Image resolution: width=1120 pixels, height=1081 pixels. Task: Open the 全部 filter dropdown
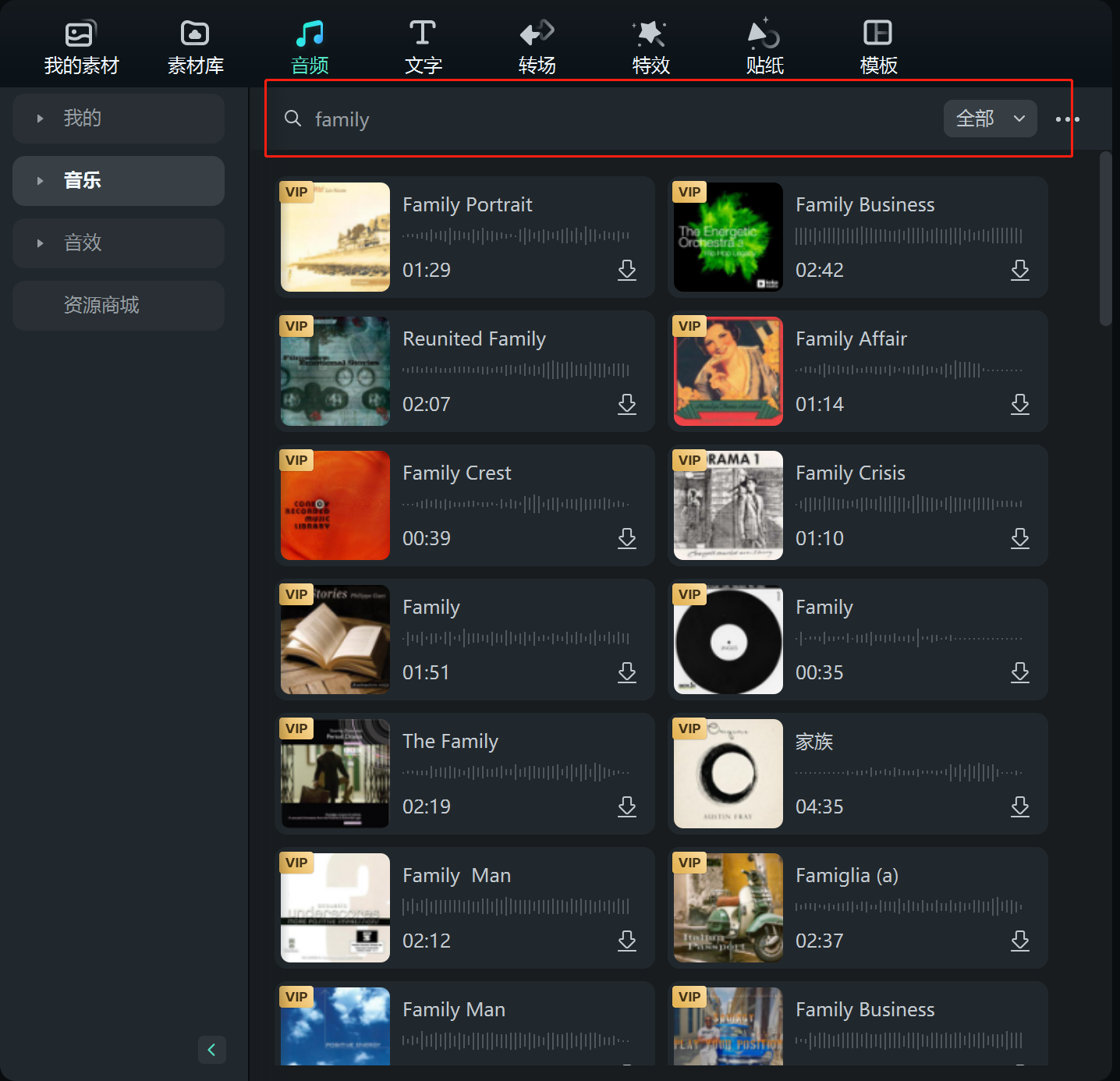(991, 119)
